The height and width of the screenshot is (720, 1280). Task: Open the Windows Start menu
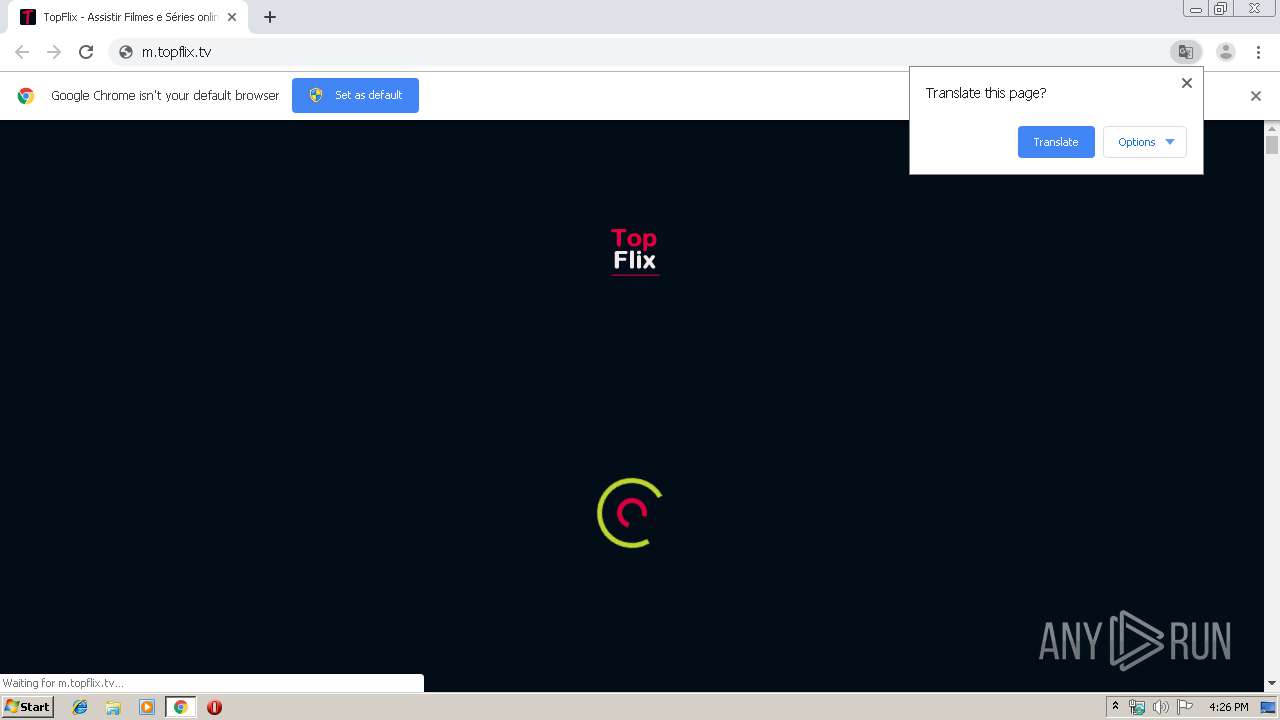[28, 707]
